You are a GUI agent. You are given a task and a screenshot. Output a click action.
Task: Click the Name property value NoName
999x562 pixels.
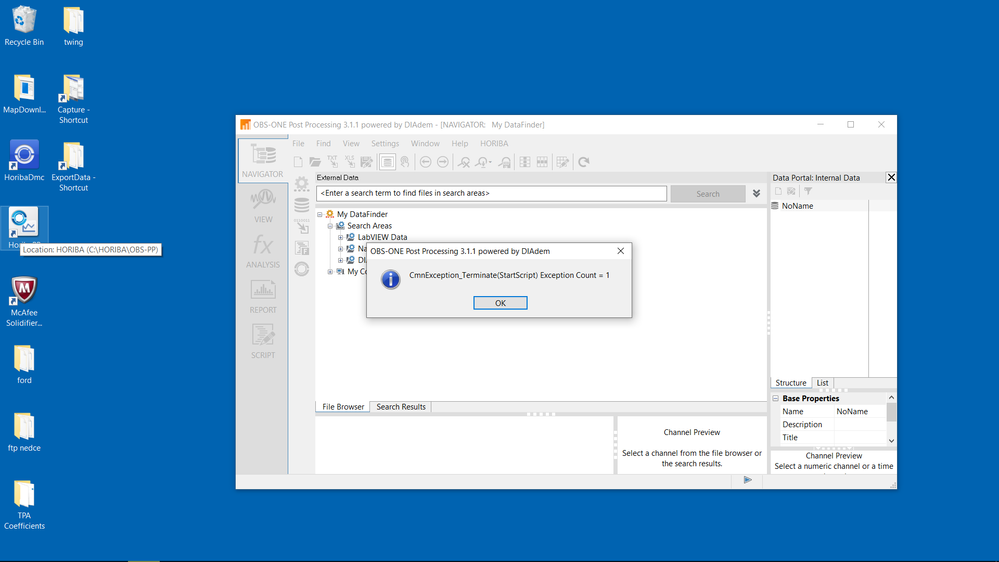point(852,412)
